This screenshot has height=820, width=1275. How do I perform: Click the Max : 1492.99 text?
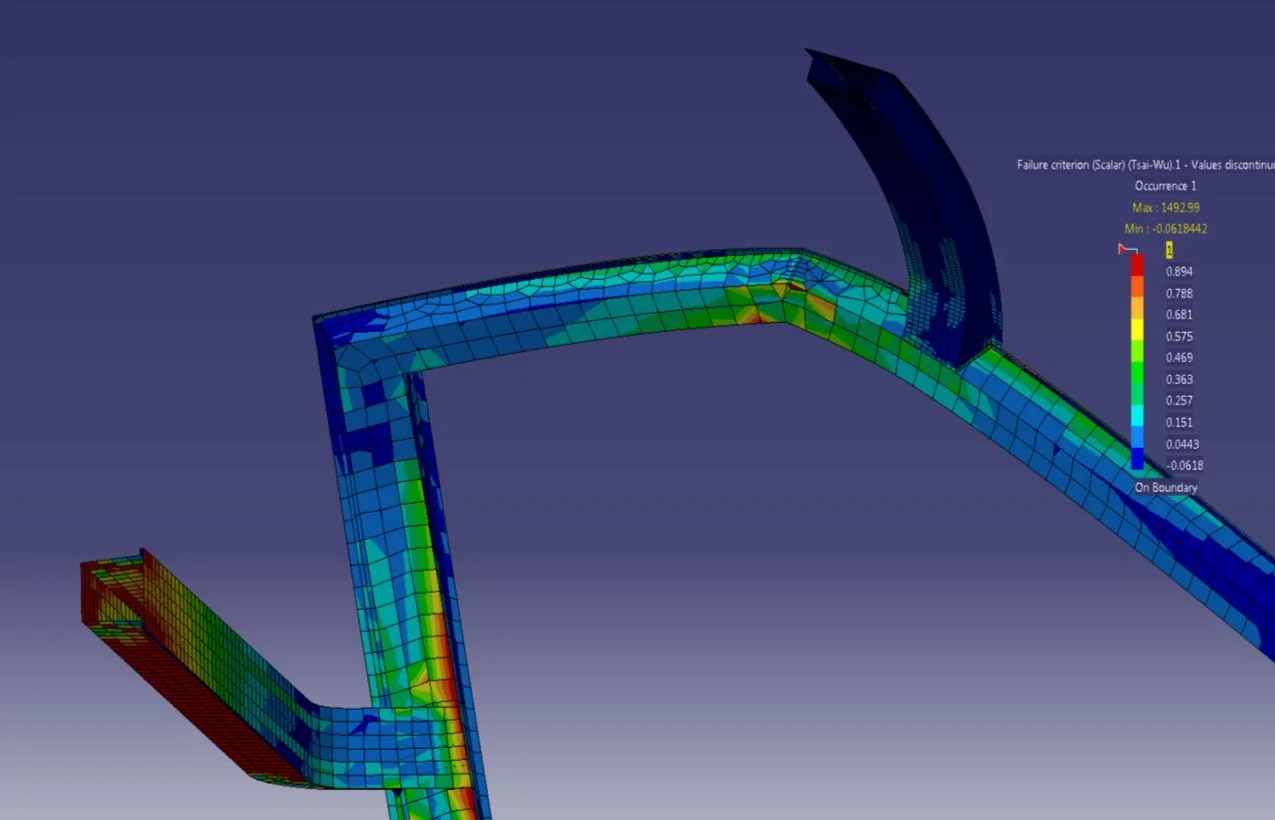1167,207
